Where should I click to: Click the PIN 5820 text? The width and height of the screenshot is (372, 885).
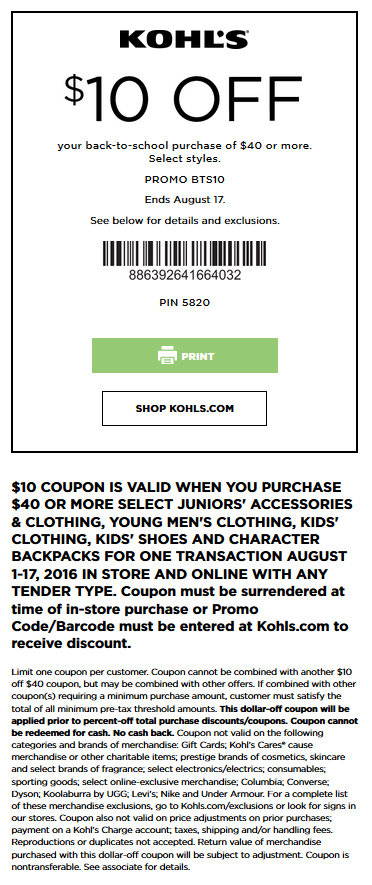point(185,303)
